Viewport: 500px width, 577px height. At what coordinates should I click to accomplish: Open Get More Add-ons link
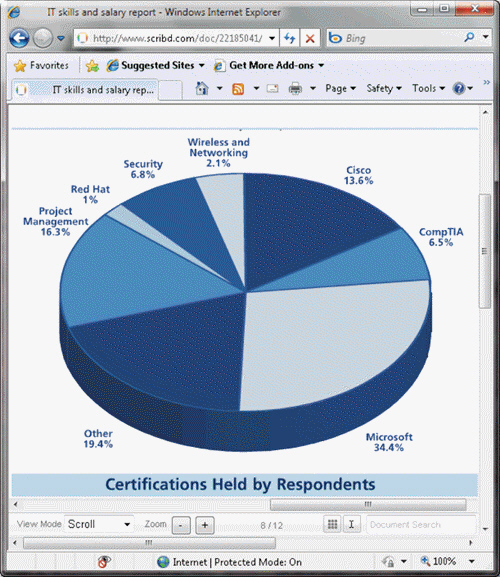269,66
